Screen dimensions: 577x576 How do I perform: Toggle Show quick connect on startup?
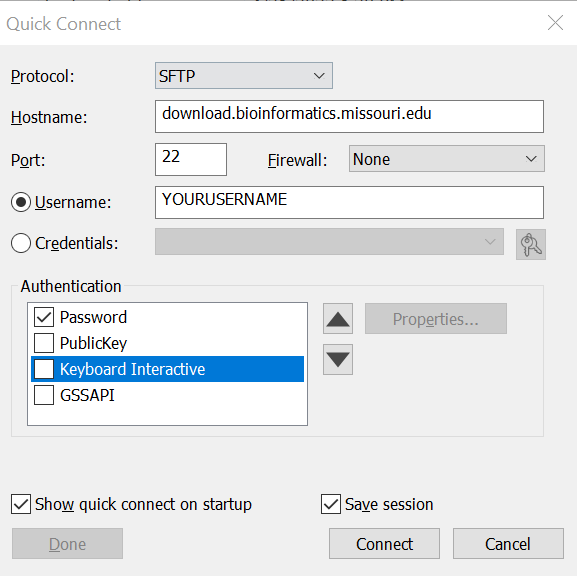[x=21, y=504]
